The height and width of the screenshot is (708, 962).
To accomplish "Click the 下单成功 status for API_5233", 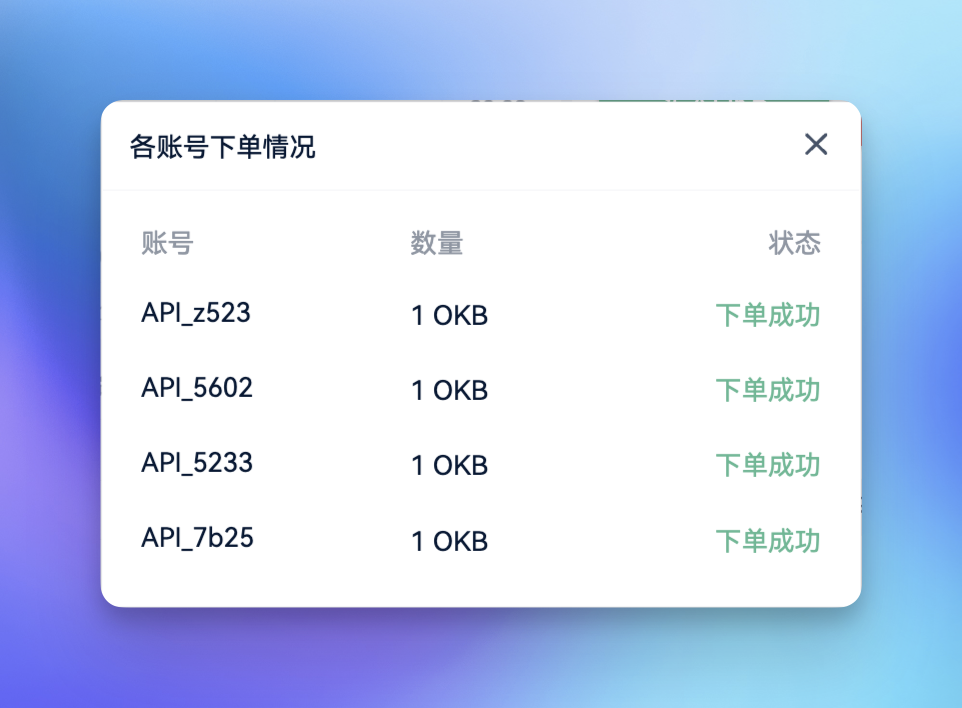I will pyautogui.click(x=766, y=465).
